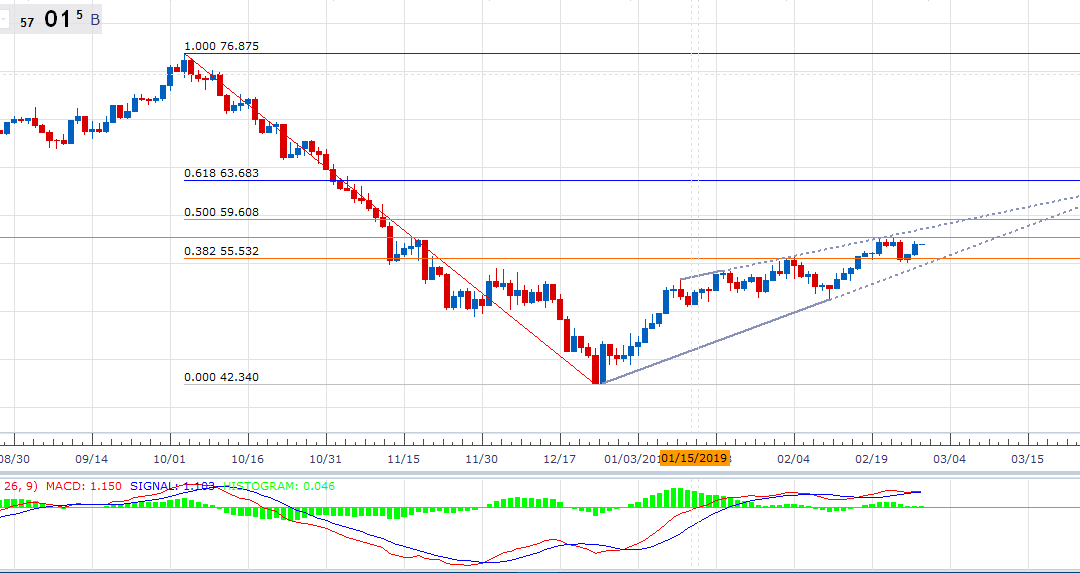The height and width of the screenshot is (573, 1080).
Task: Click the highlighted 01/15/2019 date marker
Action: [694, 458]
